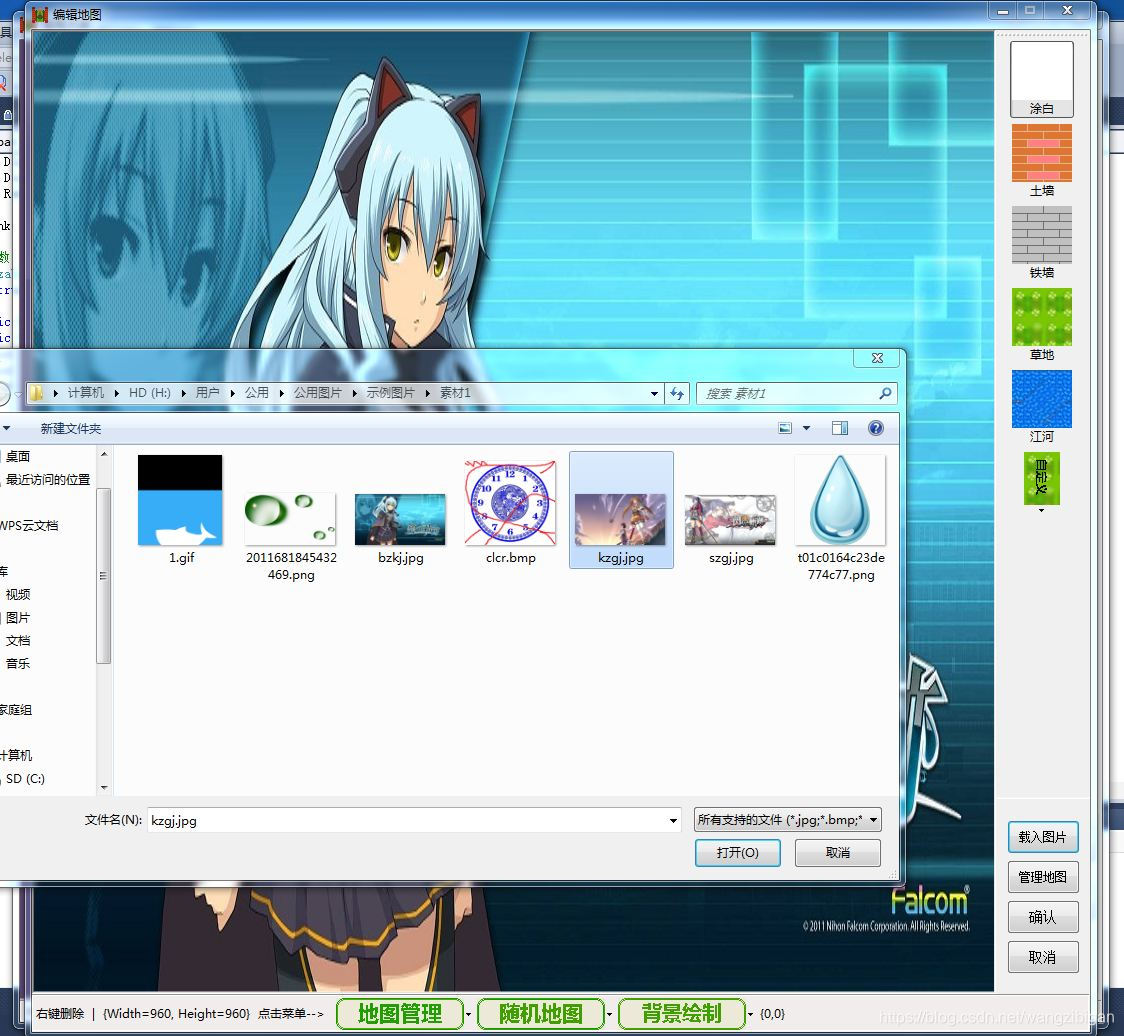The width and height of the screenshot is (1124, 1036).
Task: Open the file dialog help icon
Action: [875, 428]
